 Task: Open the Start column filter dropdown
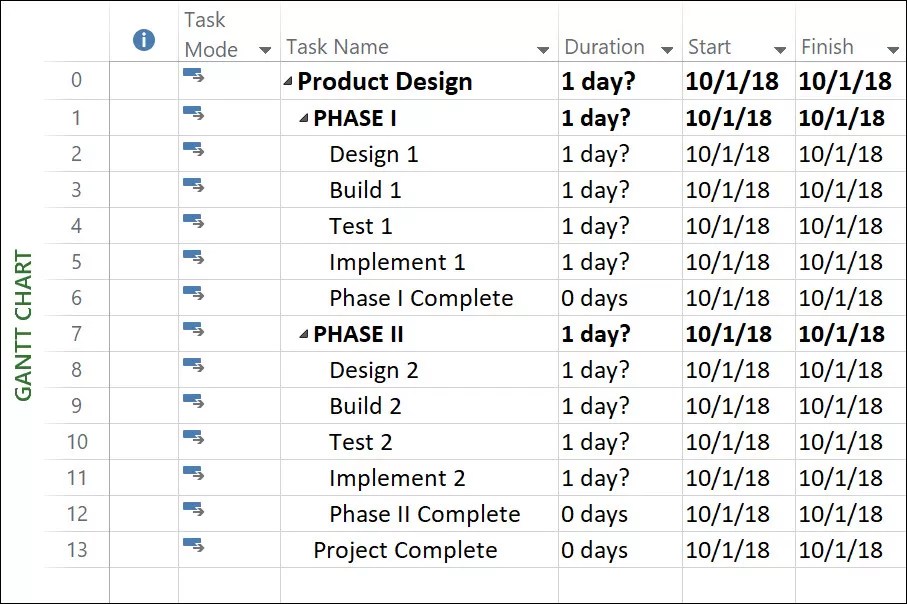point(780,50)
